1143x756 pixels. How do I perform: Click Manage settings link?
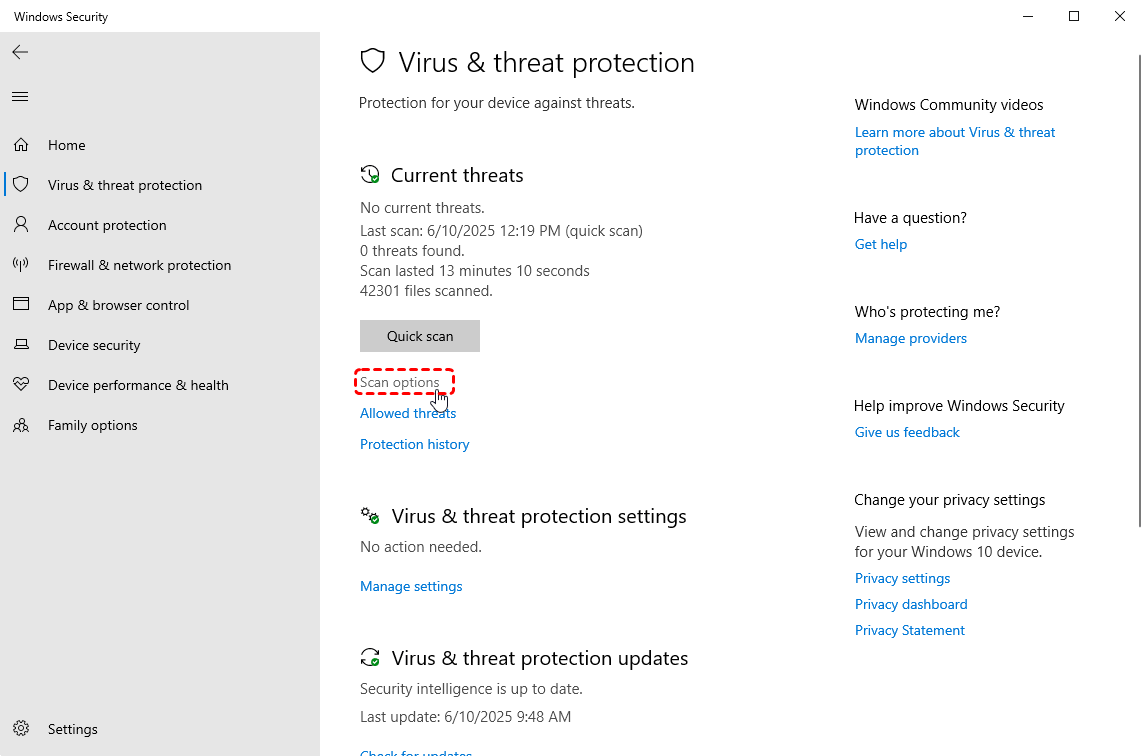(x=411, y=586)
